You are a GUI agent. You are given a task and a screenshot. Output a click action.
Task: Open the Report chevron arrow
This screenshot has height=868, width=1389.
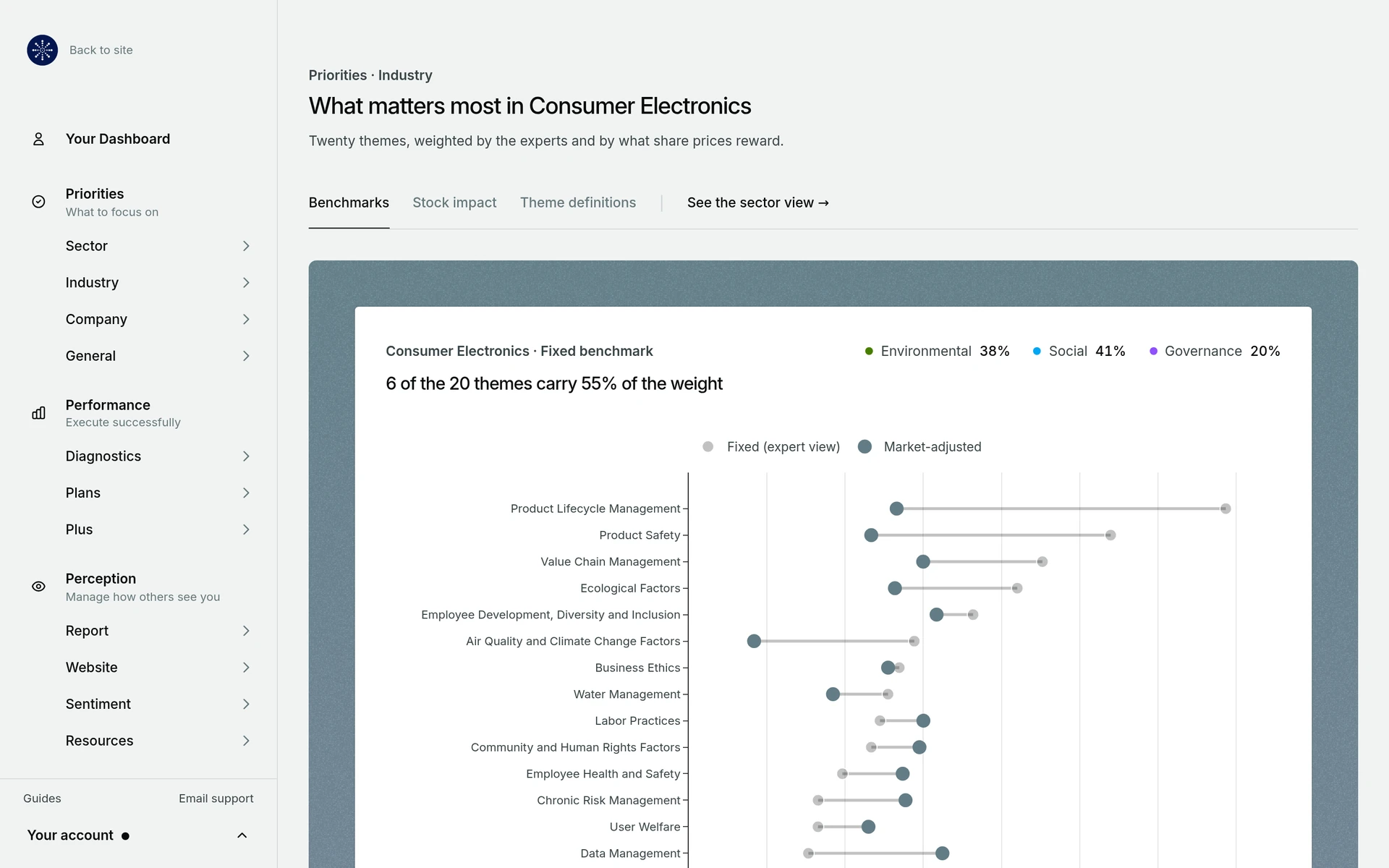[x=246, y=631]
